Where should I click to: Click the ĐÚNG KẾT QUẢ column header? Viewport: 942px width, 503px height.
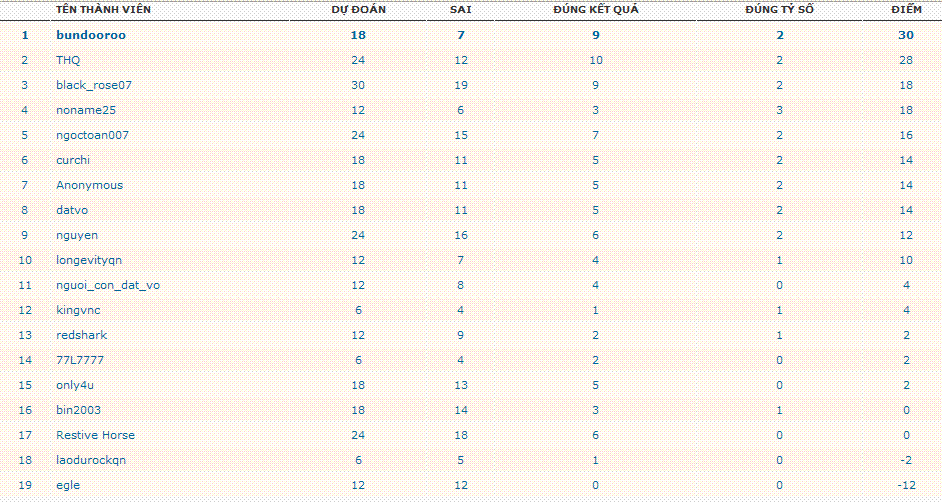tap(596, 10)
